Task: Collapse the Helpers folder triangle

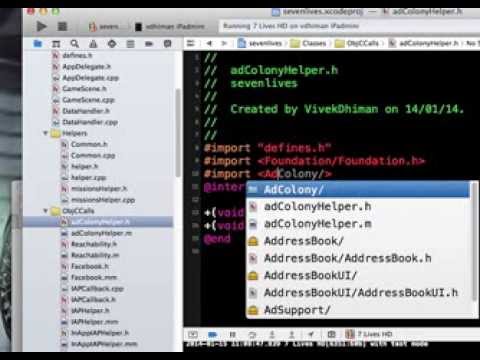Action: coord(46,133)
